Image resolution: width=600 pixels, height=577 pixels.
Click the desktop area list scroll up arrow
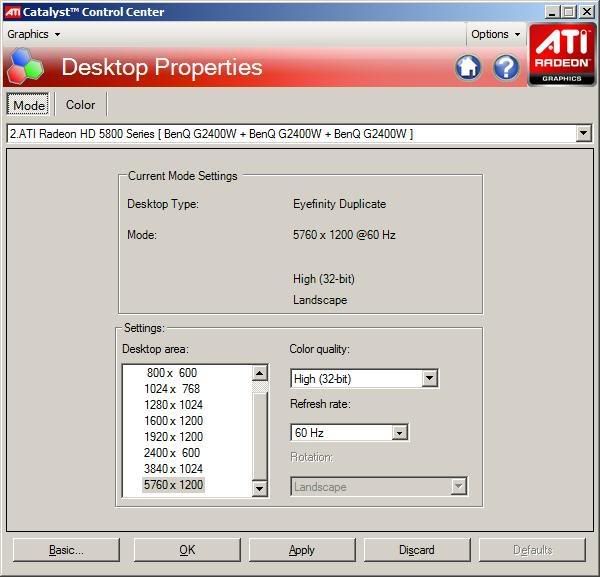(259, 373)
